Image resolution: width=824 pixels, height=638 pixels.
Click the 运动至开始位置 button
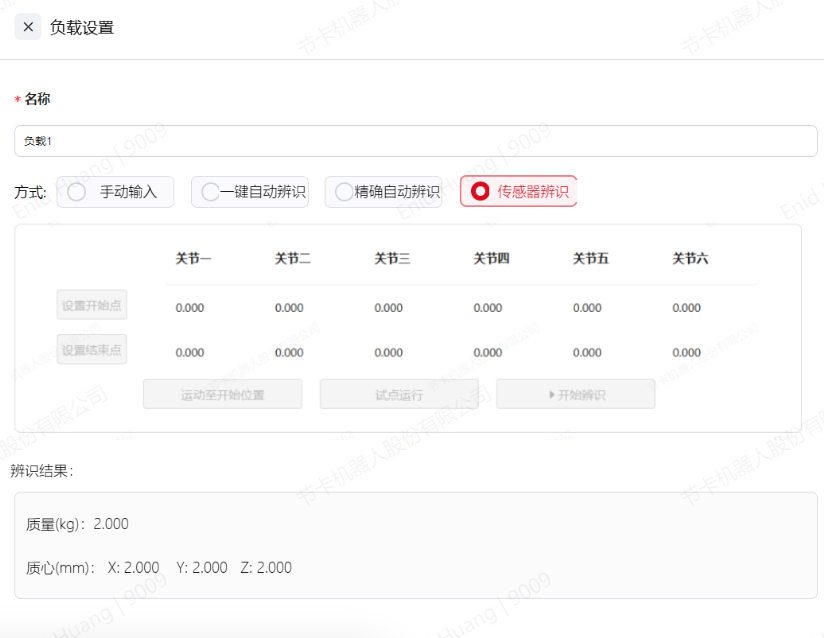(x=222, y=394)
